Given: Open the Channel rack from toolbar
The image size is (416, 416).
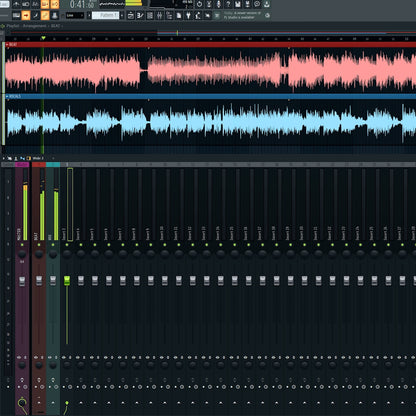Looking at the screenshot, I should click(150, 15).
